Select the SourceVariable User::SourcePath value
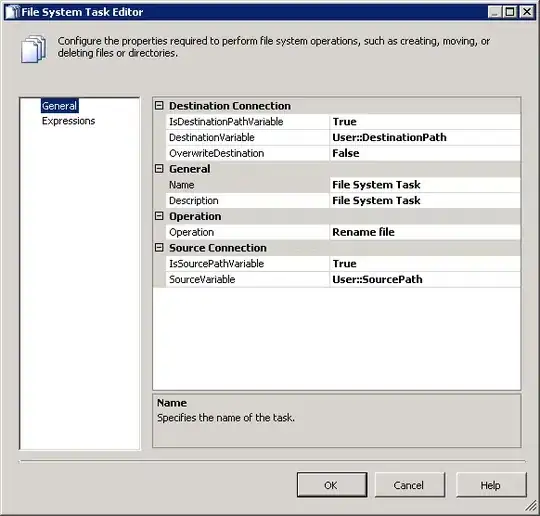The height and width of the screenshot is (516, 540). (425, 279)
